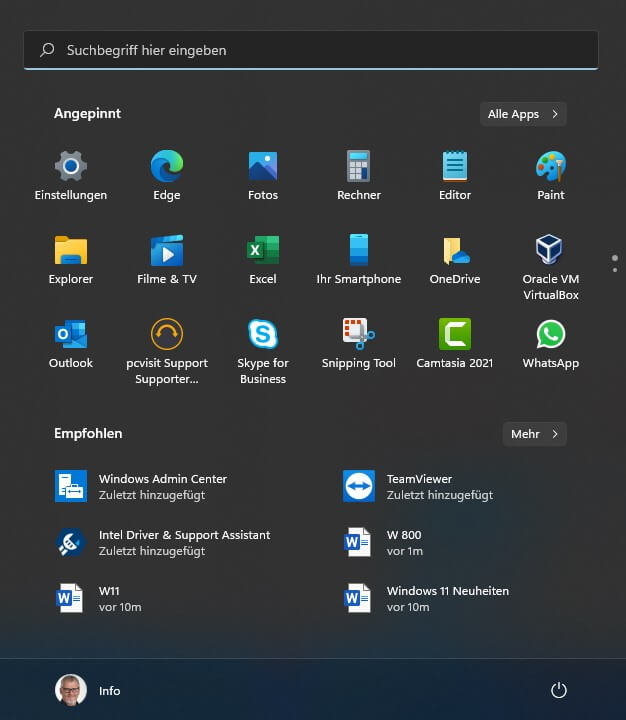Viewport: 626px width, 720px height.
Task: Open the Fotos app
Action: click(263, 176)
